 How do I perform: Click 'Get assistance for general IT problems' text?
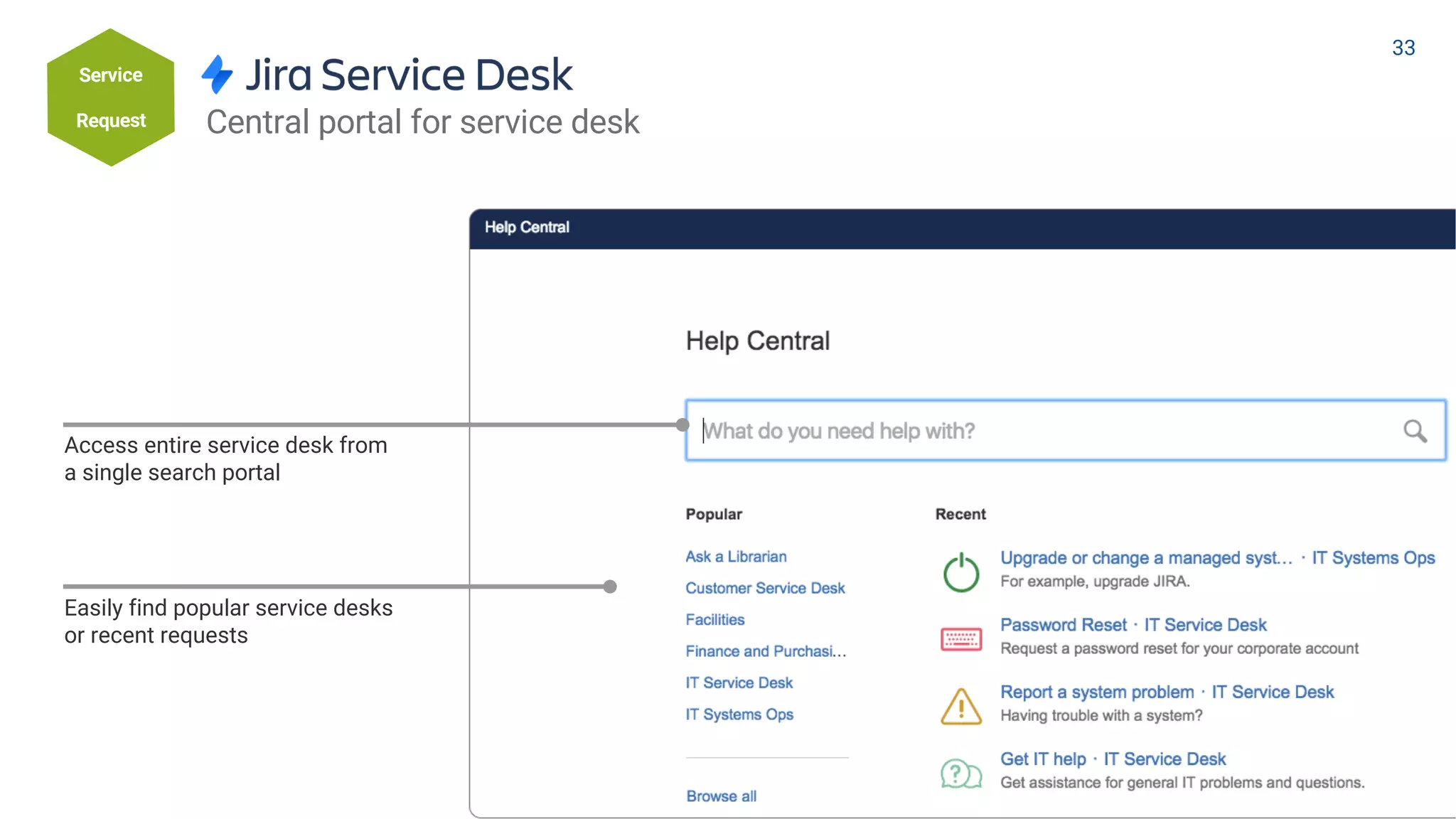(1182, 783)
